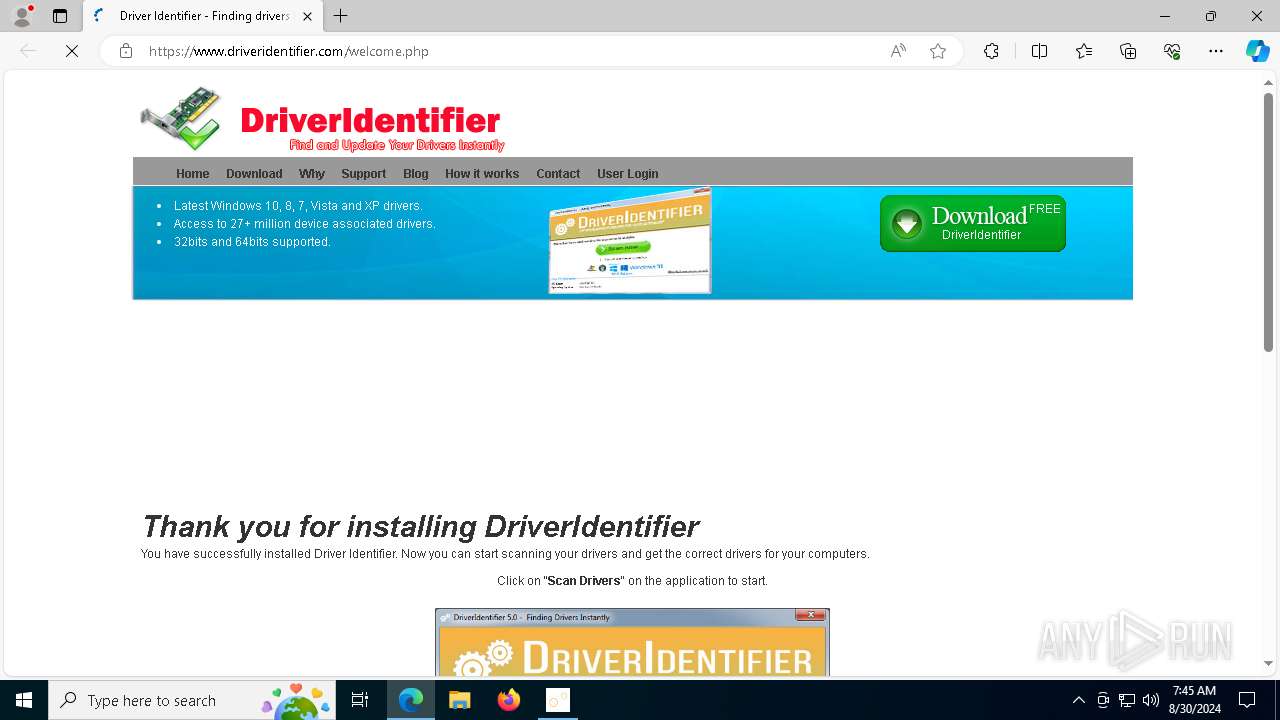Click 'Access to 27+ million' bullet text
Screen dimensions: 1280x720
(x=305, y=224)
